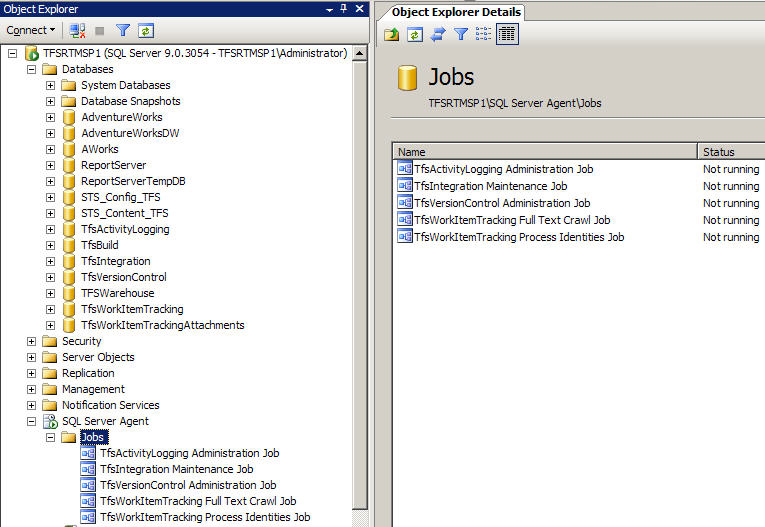Select the TFSRTMSP1 server icon in tree

coord(32,53)
